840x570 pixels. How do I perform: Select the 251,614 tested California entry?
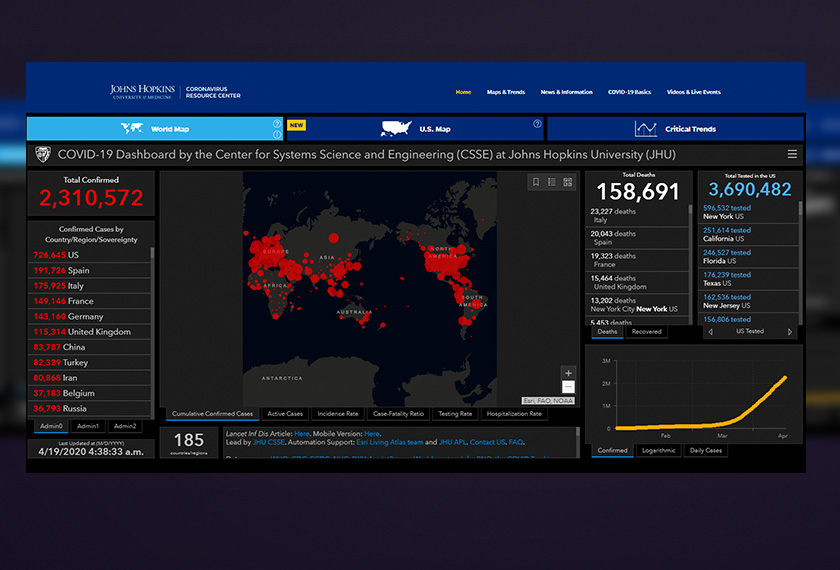(x=748, y=235)
